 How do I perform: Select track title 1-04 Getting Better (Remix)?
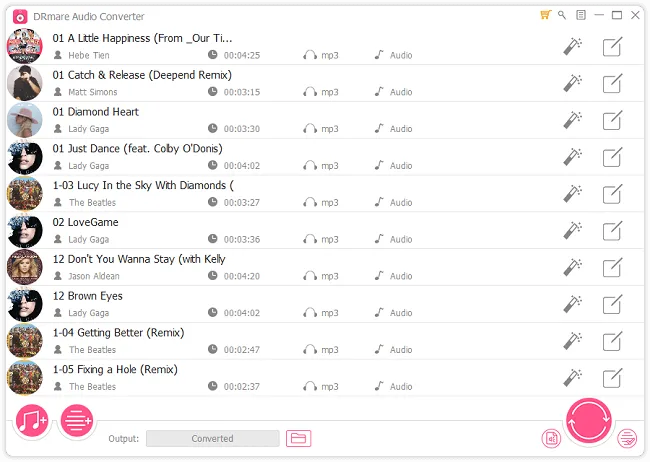point(119,333)
